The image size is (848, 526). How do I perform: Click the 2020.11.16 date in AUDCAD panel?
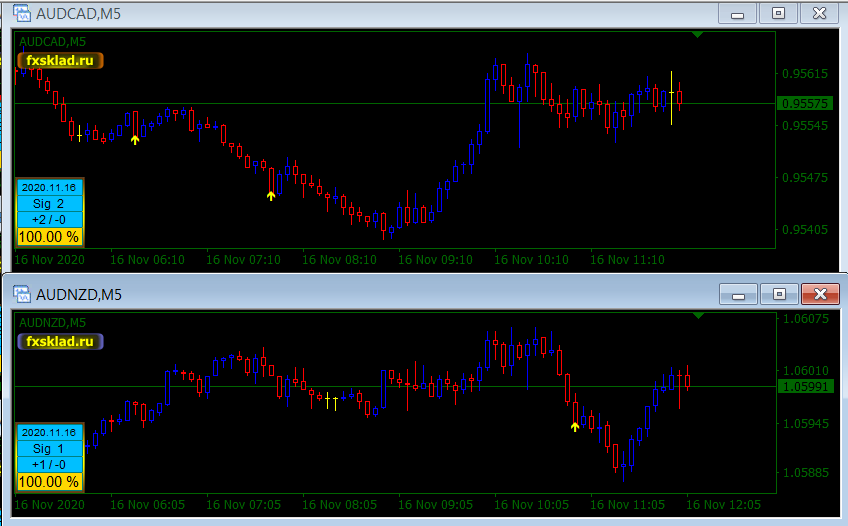tap(49, 188)
